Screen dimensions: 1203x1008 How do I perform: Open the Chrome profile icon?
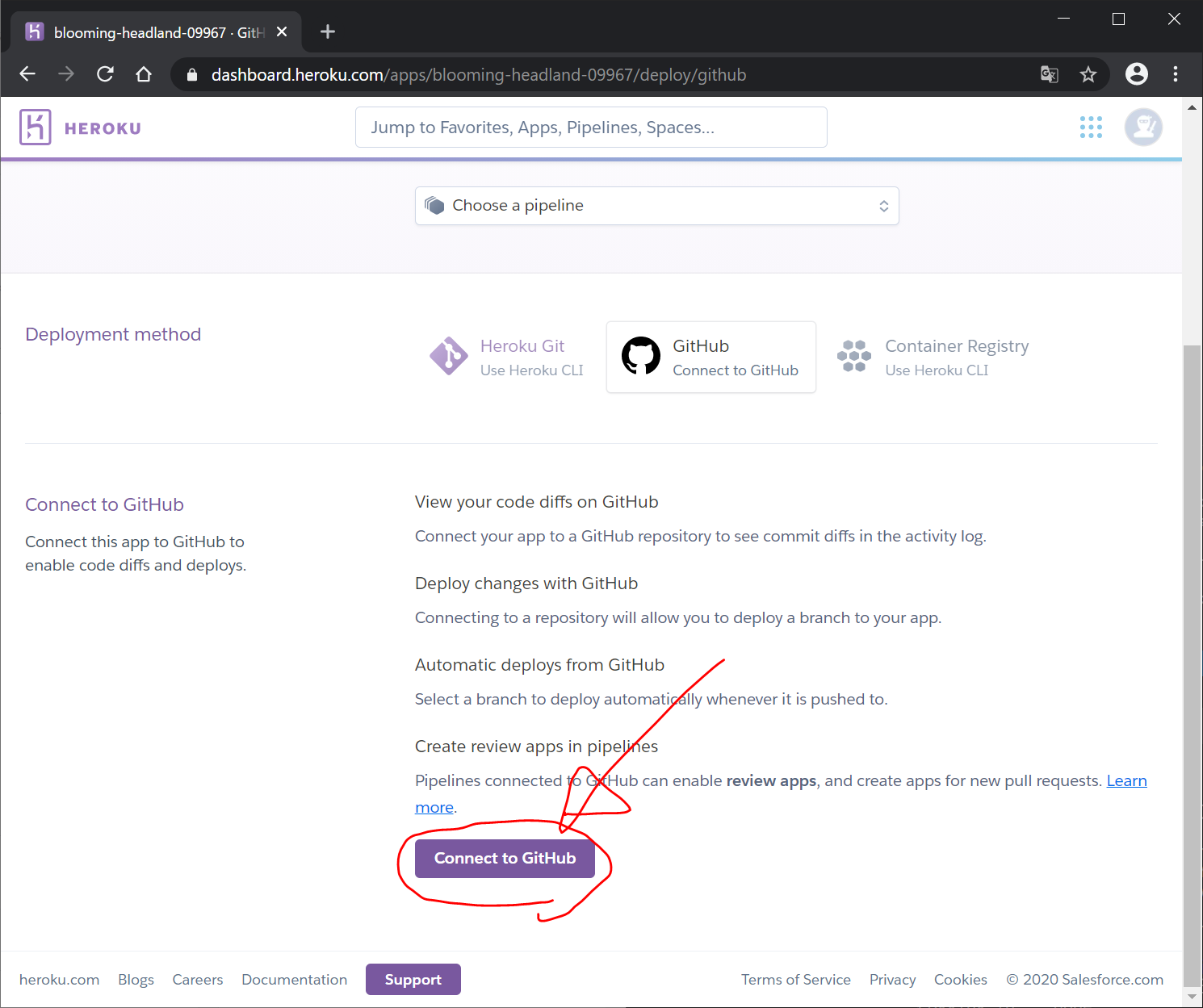[1137, 74]
